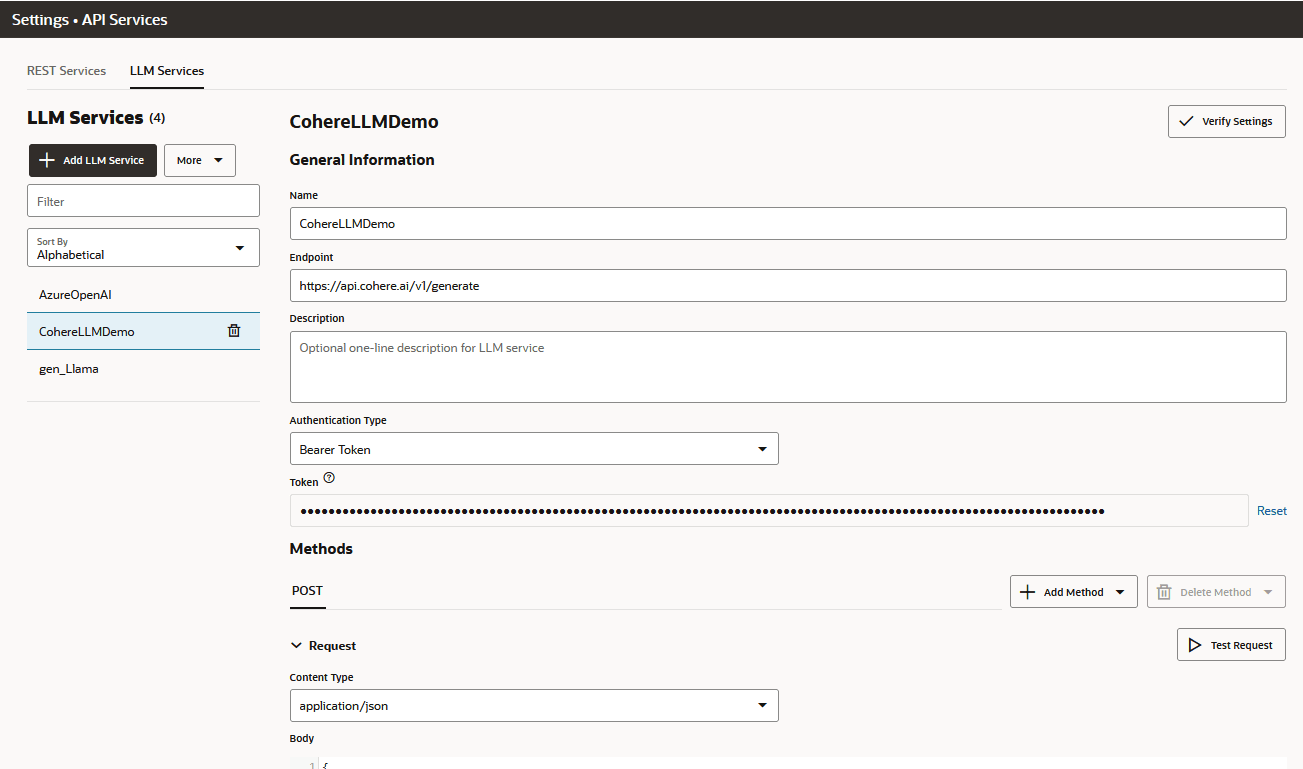Expand the Add Method dropdown arrow
This screenshot has height=769, width=1303.
[x=1119, y=591]
